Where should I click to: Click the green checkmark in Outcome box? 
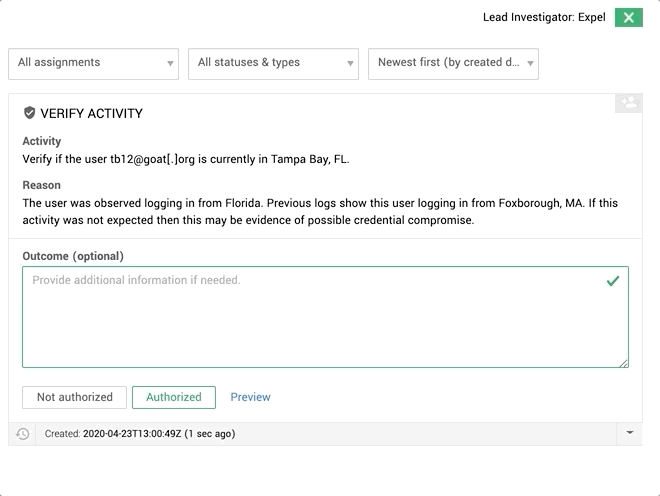(613, 281)
